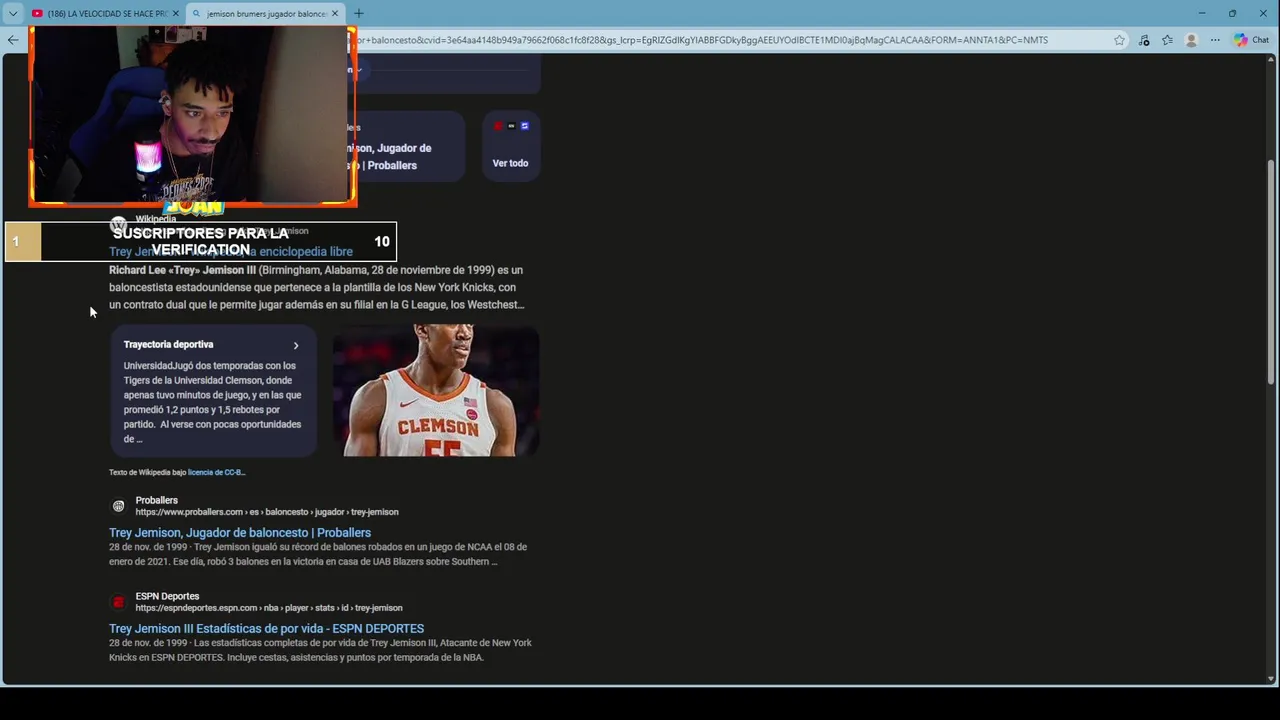Click the Proballers URL breadcrumb
This screenshot has width=1280, height=720.
(x=267, y=512)
